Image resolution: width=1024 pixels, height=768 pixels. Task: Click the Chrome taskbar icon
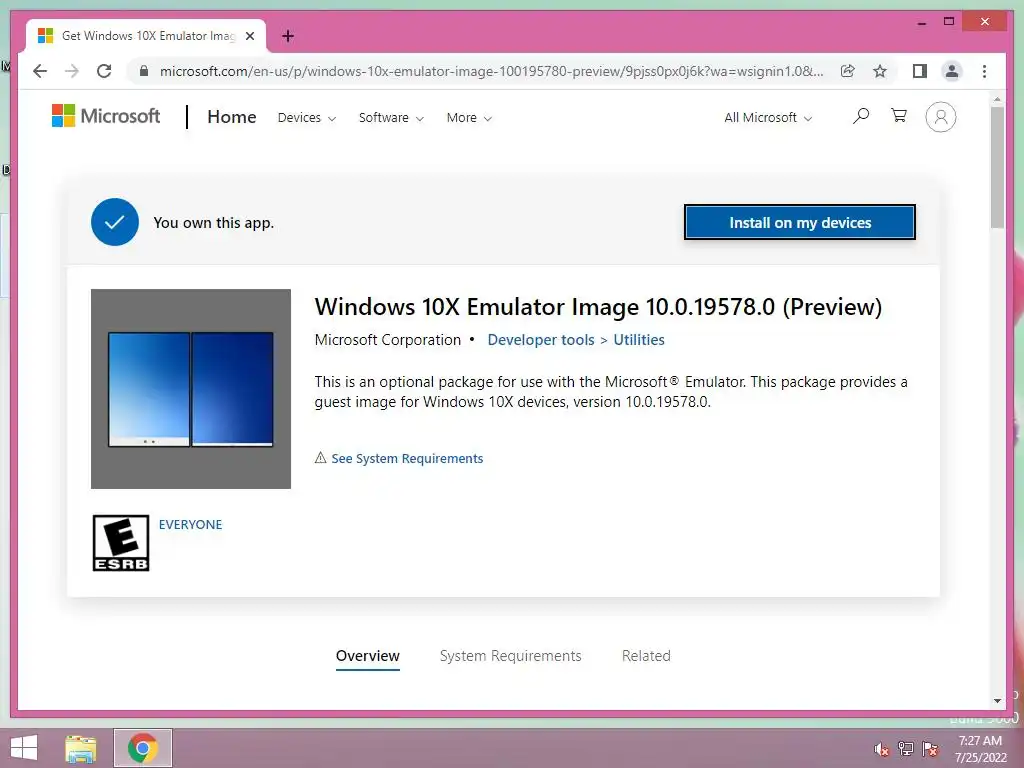pos(142,748)
